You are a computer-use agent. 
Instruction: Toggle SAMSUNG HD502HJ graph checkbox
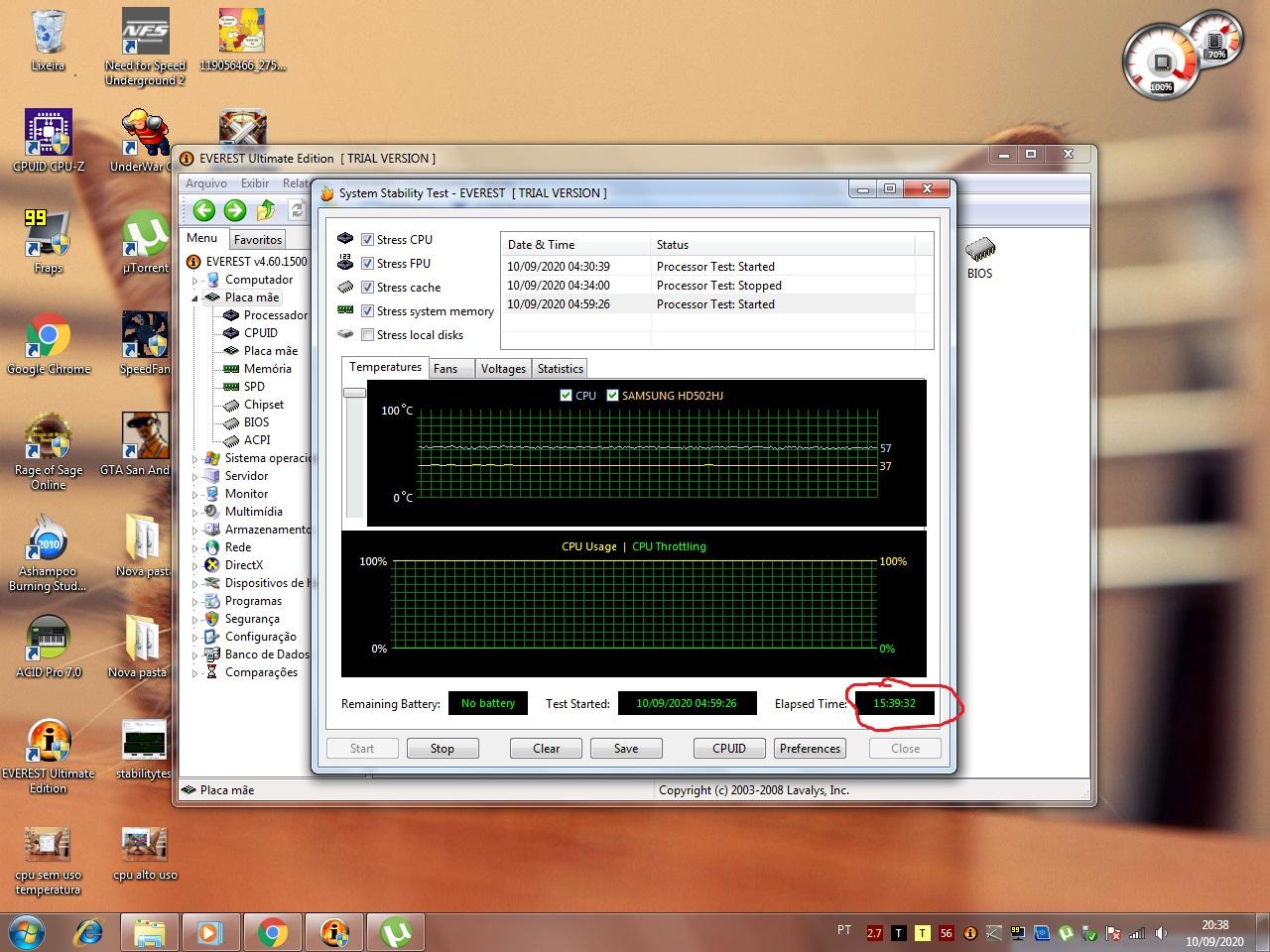612,395
